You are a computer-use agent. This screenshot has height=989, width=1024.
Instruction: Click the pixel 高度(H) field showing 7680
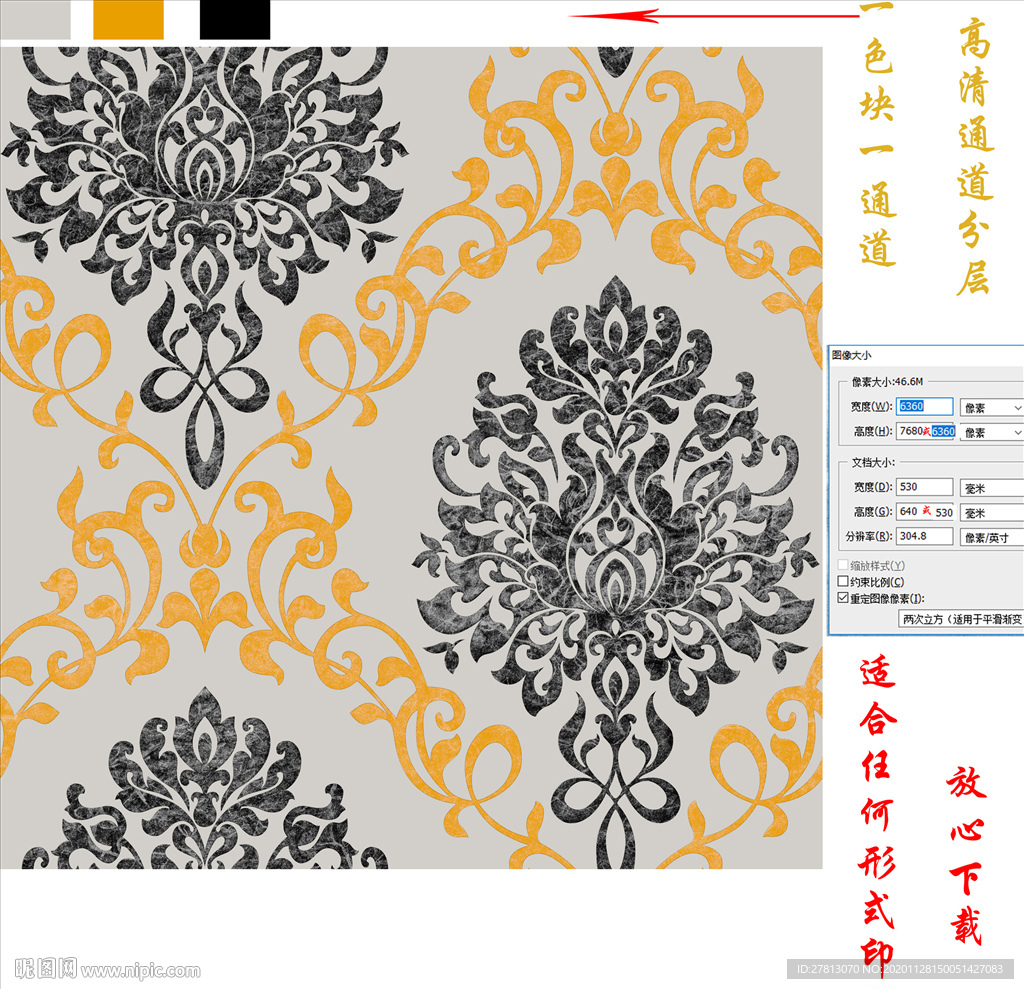tap(926, 431)
